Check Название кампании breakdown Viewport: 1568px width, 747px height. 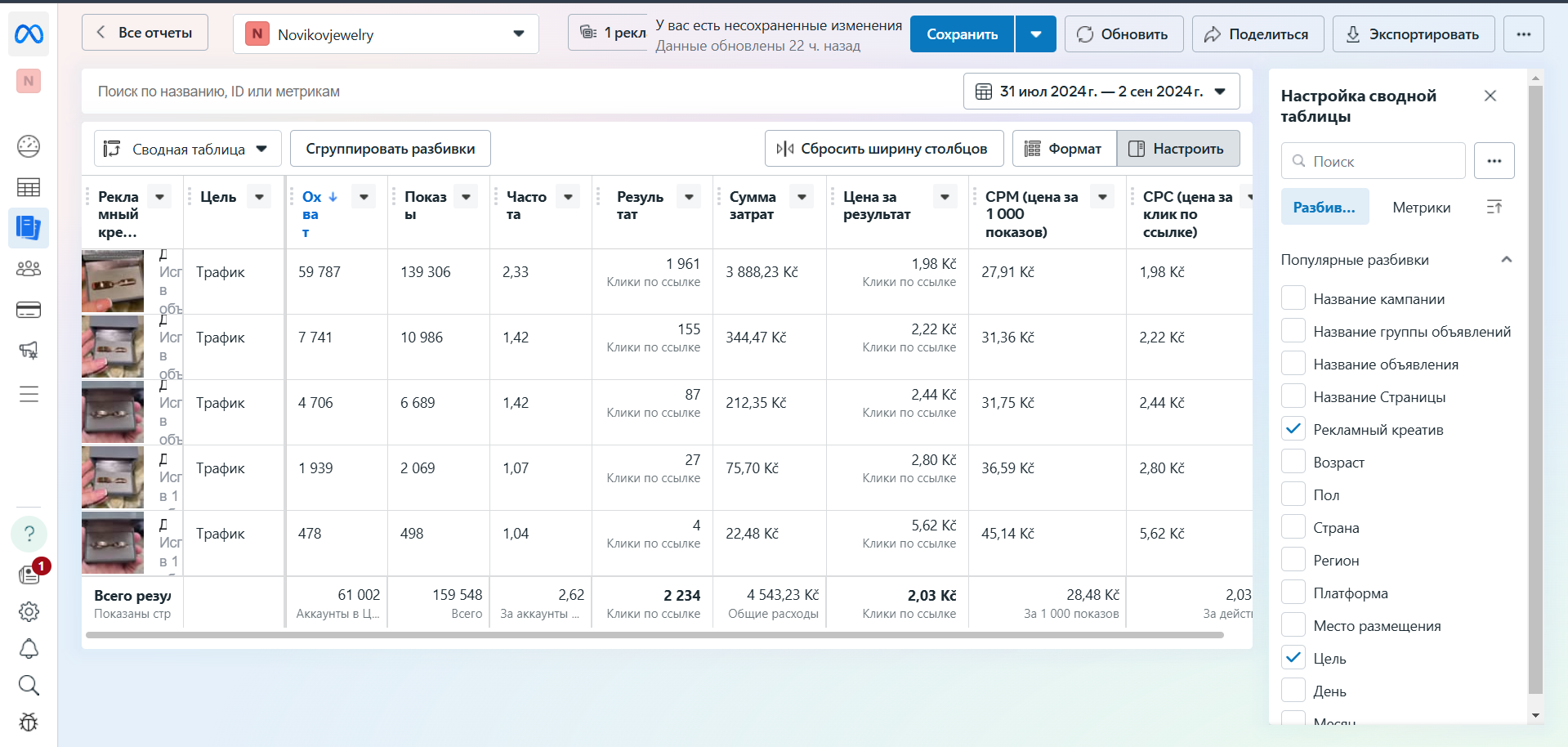(x=1293, y=297)
